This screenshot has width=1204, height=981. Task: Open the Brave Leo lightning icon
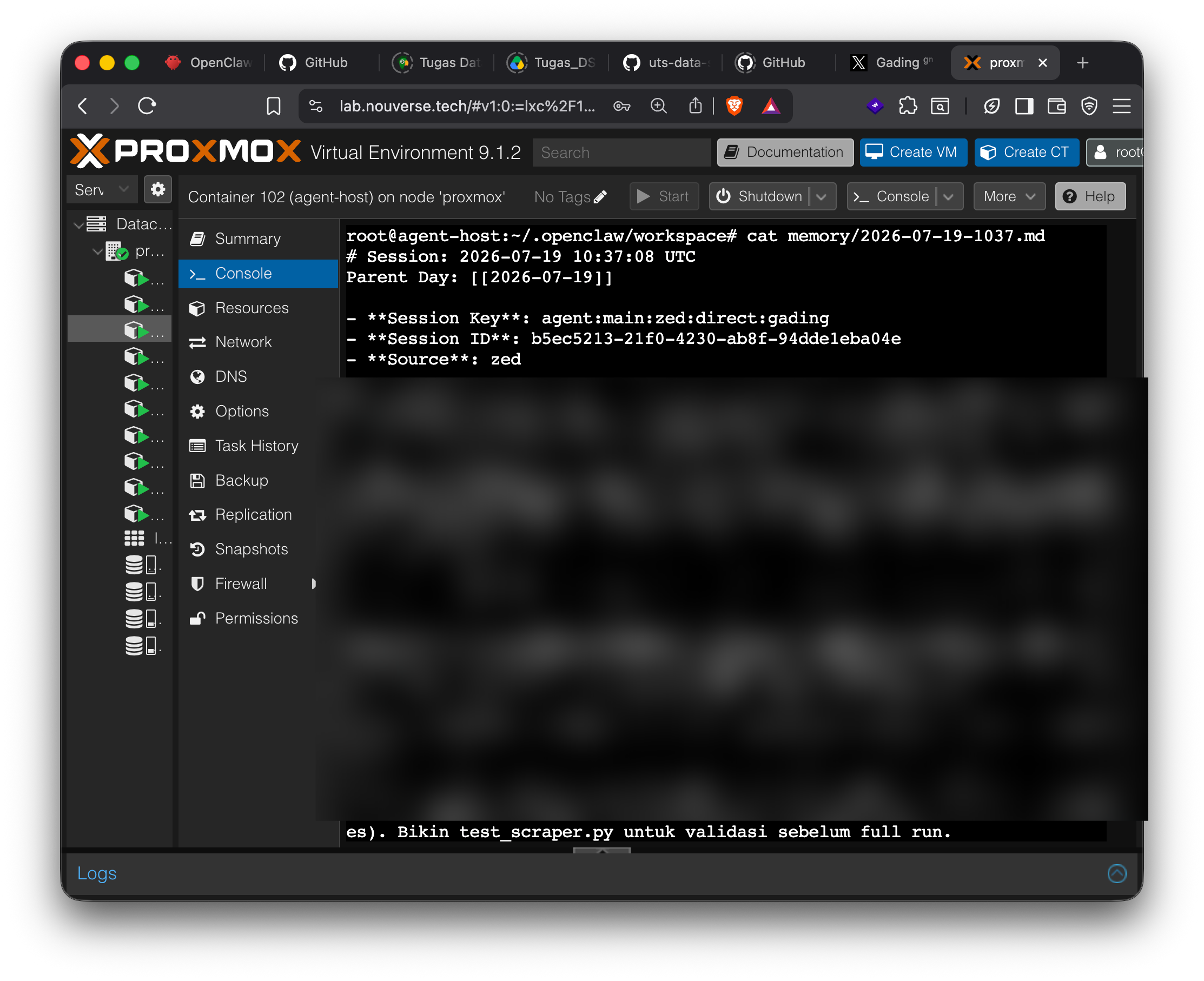point(991,105)
